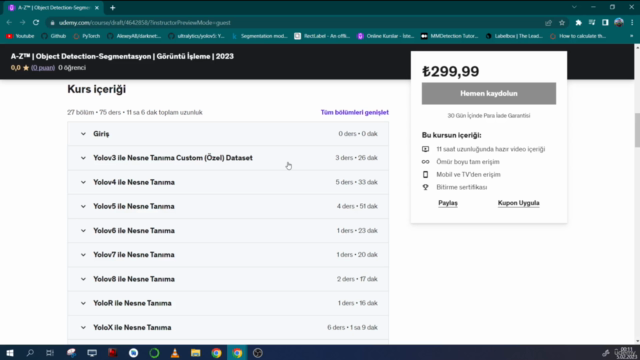Click Kupon Uygula link
This screenshot has width=640, height=360.
tap(518, 203)
